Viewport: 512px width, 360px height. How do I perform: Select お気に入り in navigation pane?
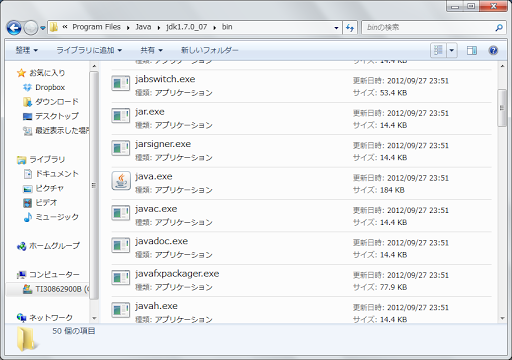click(41, 73)
